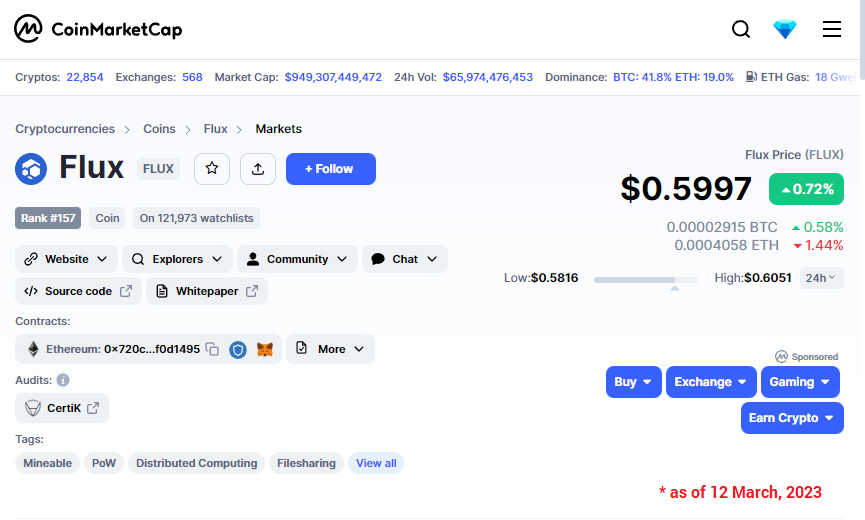
Task: Click the Distributed Computing tag
Action: coord(196,463)
